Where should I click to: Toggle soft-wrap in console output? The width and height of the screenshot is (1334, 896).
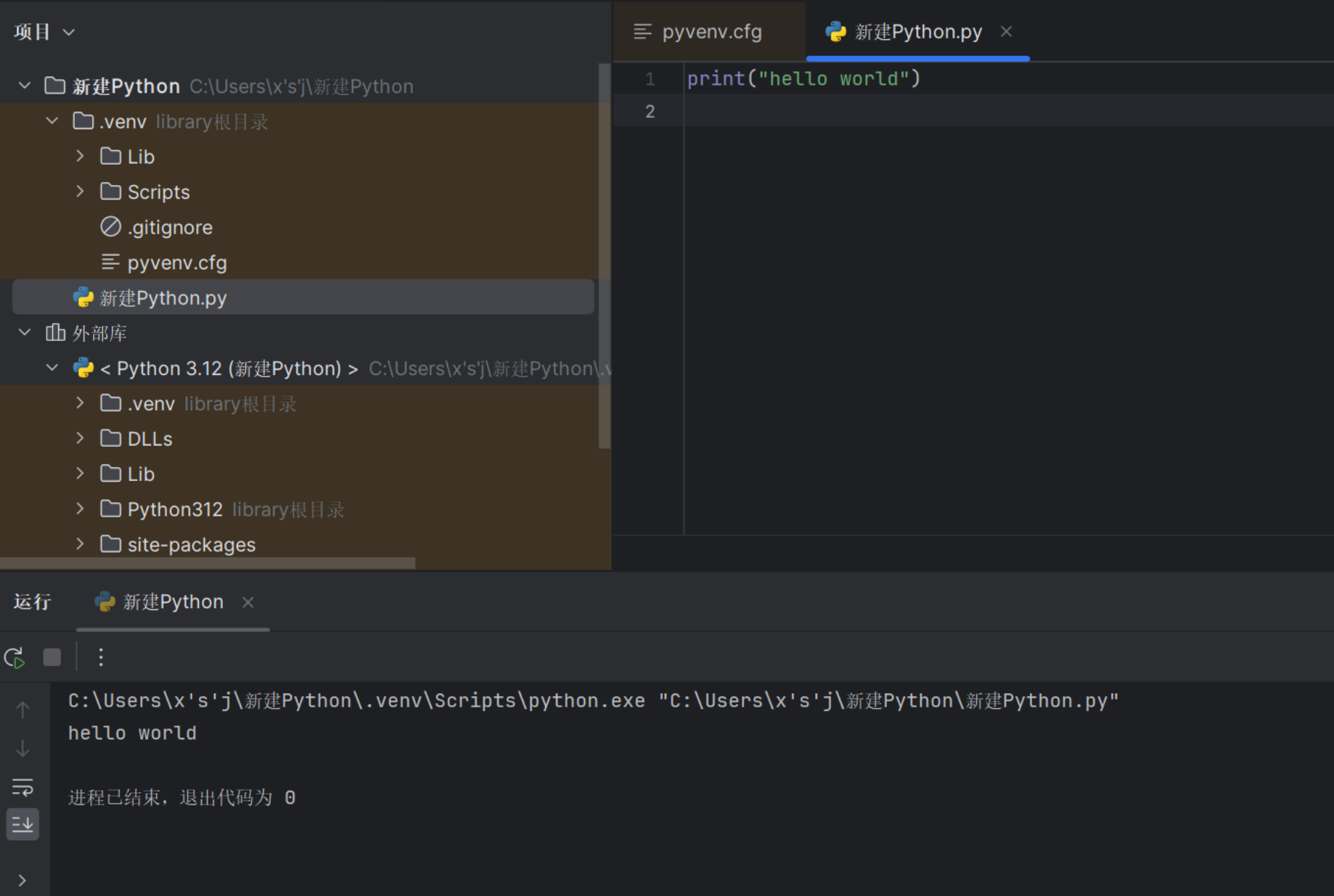[22, 787]
